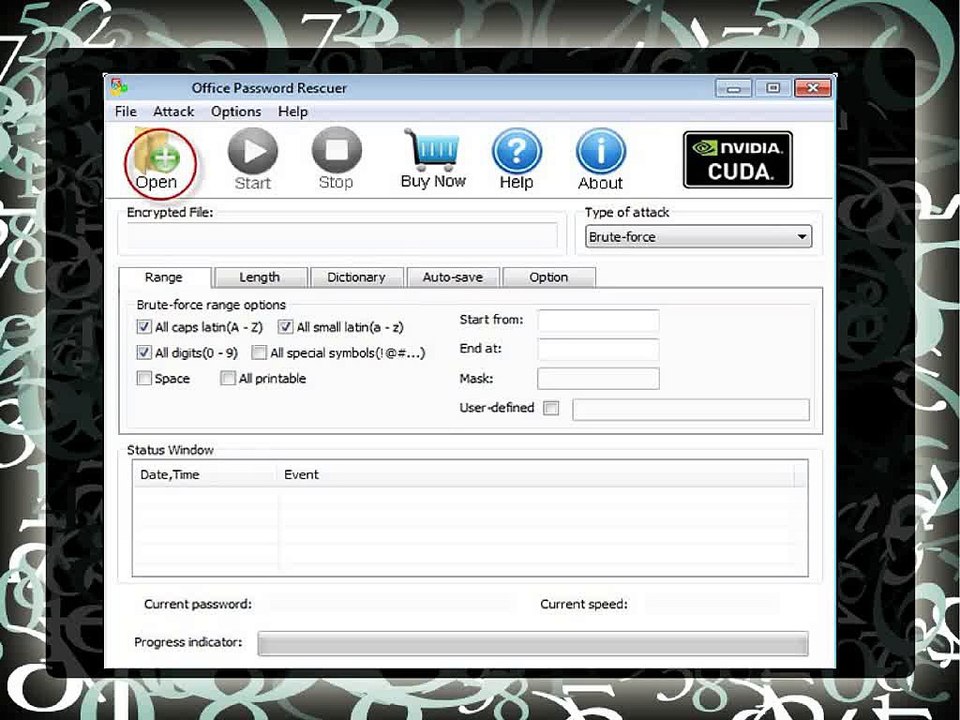Open Help with question mark icon

pyautogui.click(x=517, y=160)
